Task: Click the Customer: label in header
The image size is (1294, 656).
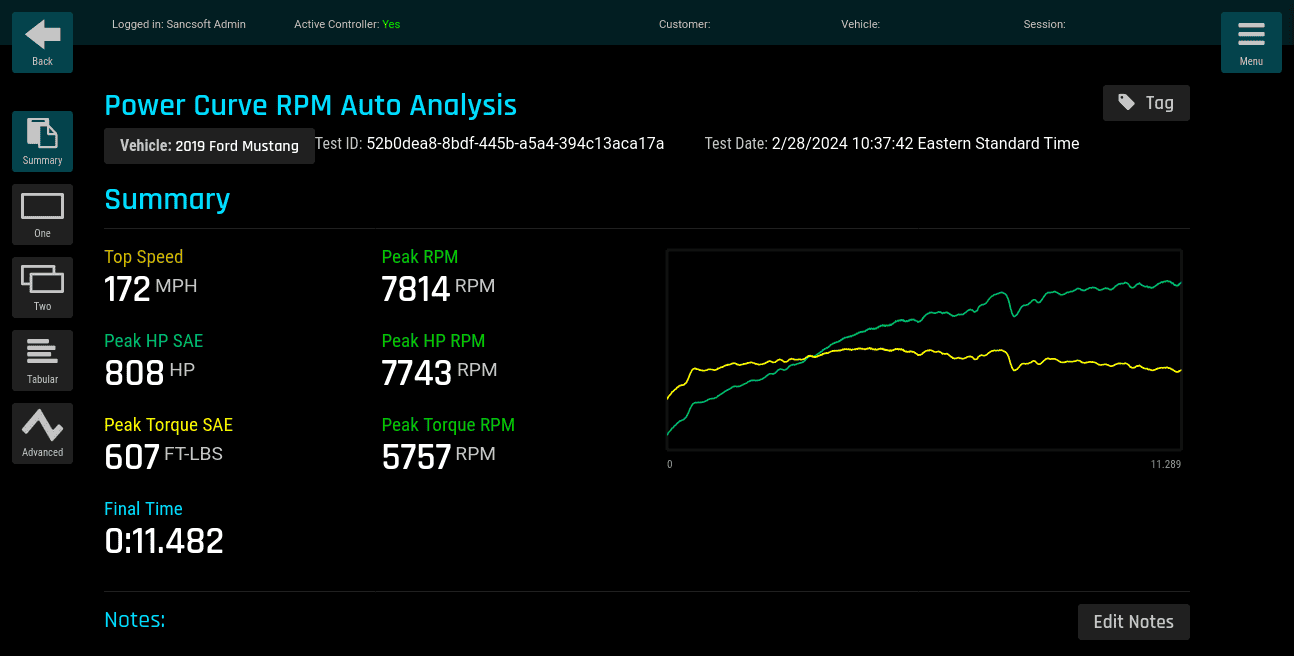Action: point(685,24)
